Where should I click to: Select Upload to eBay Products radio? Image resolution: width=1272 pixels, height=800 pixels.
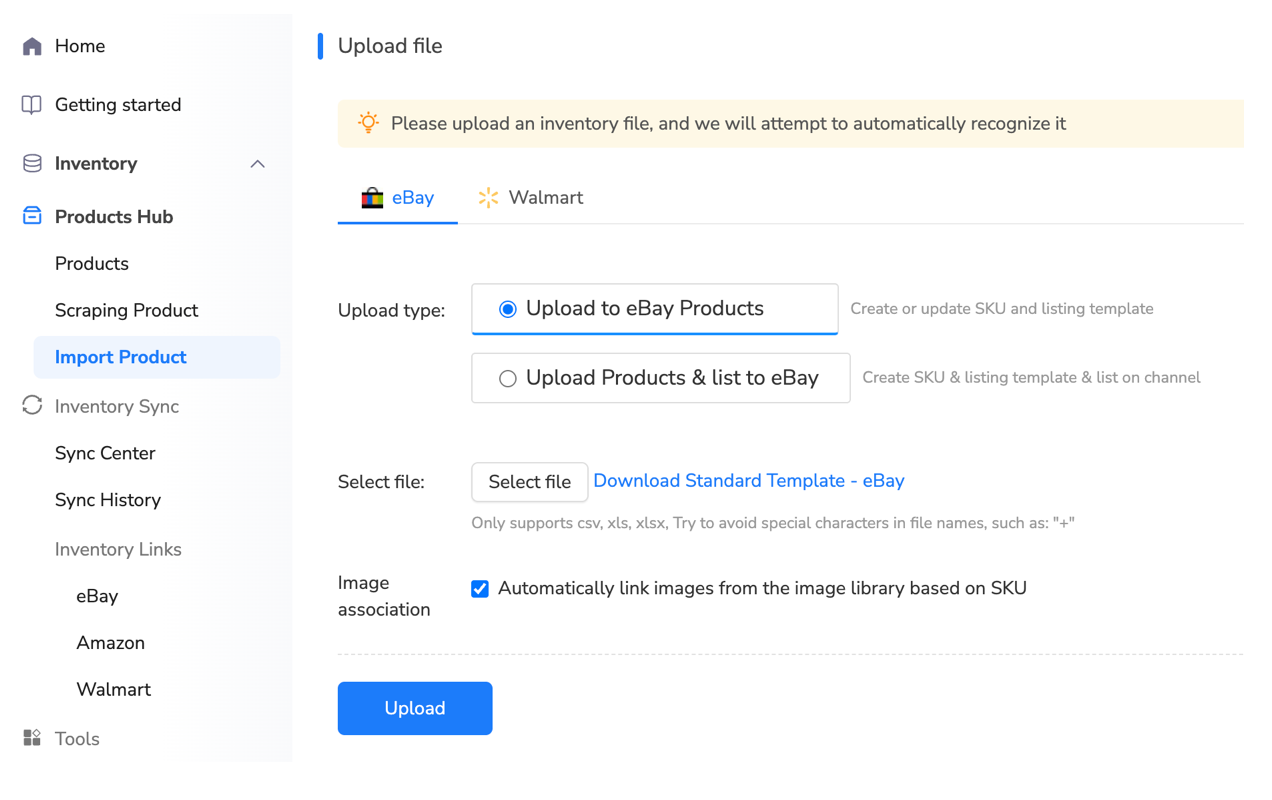(x=508, y=309)
